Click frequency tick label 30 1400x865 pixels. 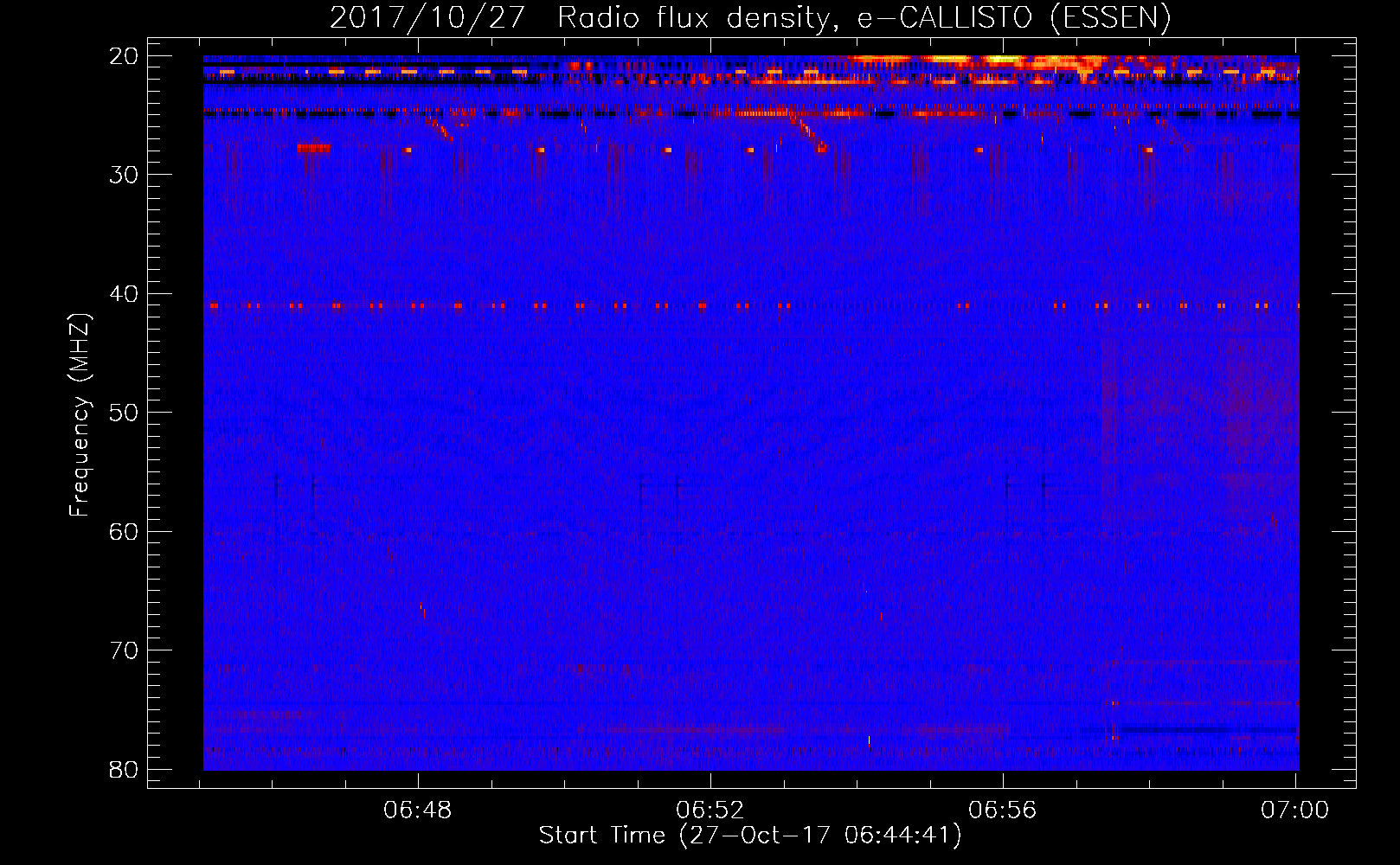125,175
